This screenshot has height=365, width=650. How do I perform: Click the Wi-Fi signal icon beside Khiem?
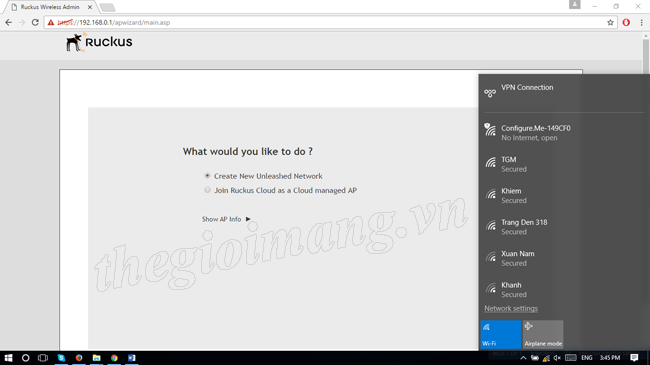pos(491,194)
